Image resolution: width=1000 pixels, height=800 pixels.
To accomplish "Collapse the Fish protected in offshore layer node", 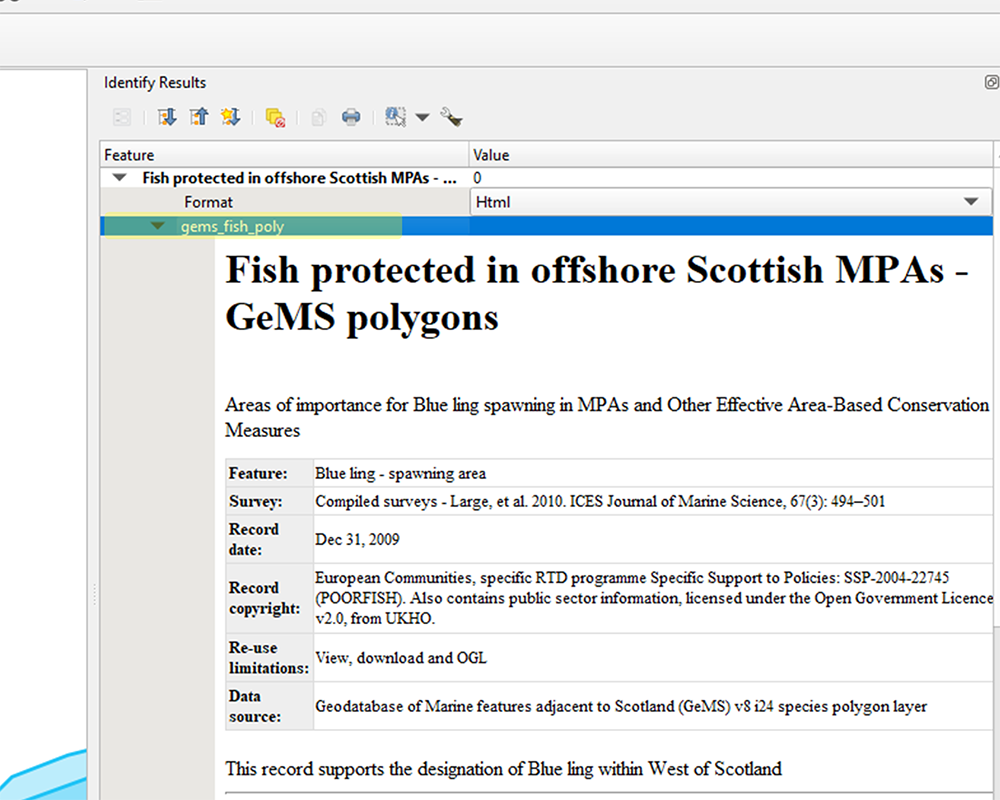I will coord(120,178).
